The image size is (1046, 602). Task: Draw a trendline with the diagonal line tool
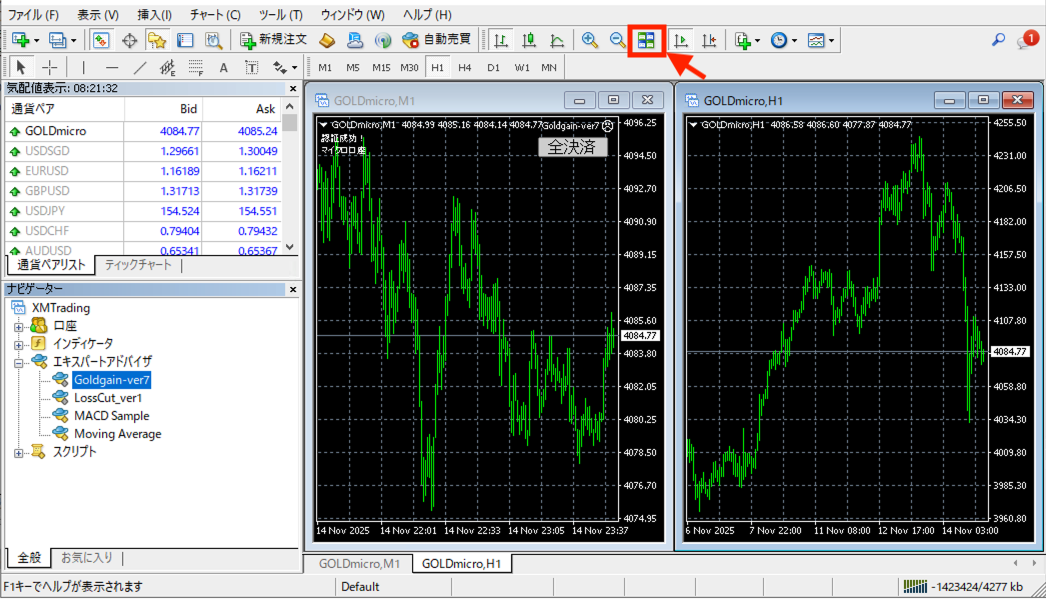tap(140, 68)
